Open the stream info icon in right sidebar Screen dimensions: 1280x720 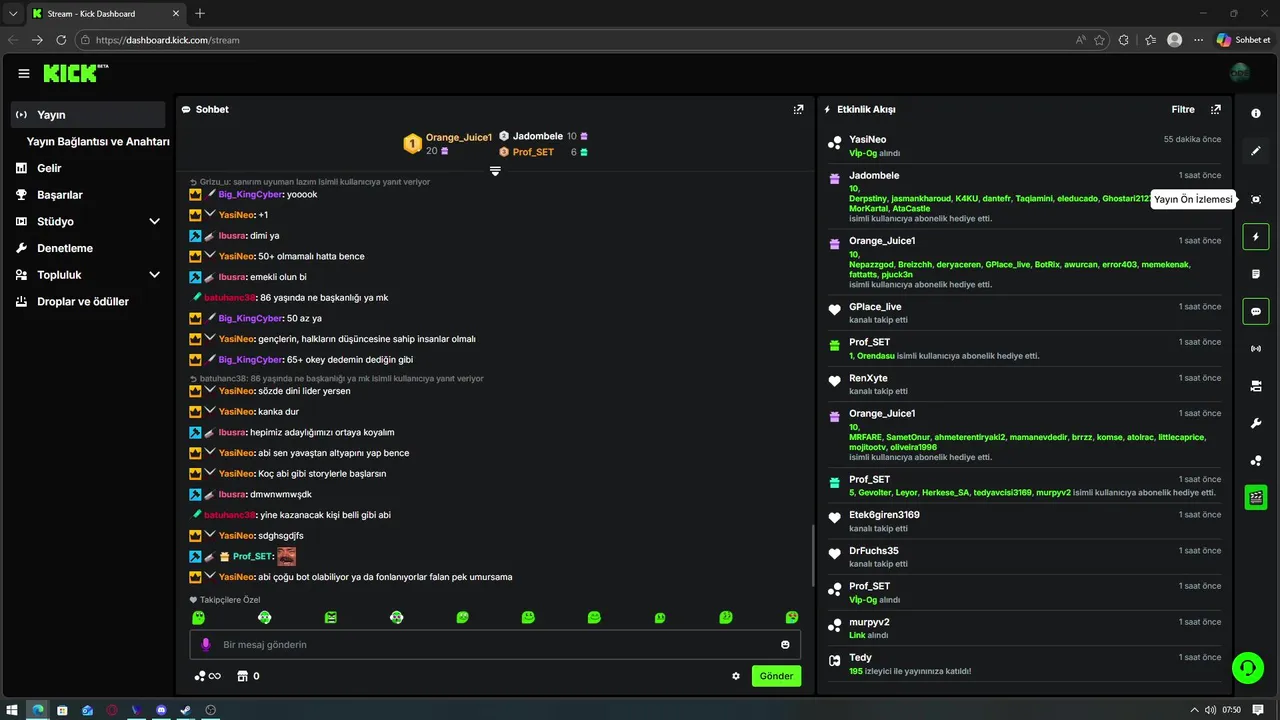pos(1256,114)
